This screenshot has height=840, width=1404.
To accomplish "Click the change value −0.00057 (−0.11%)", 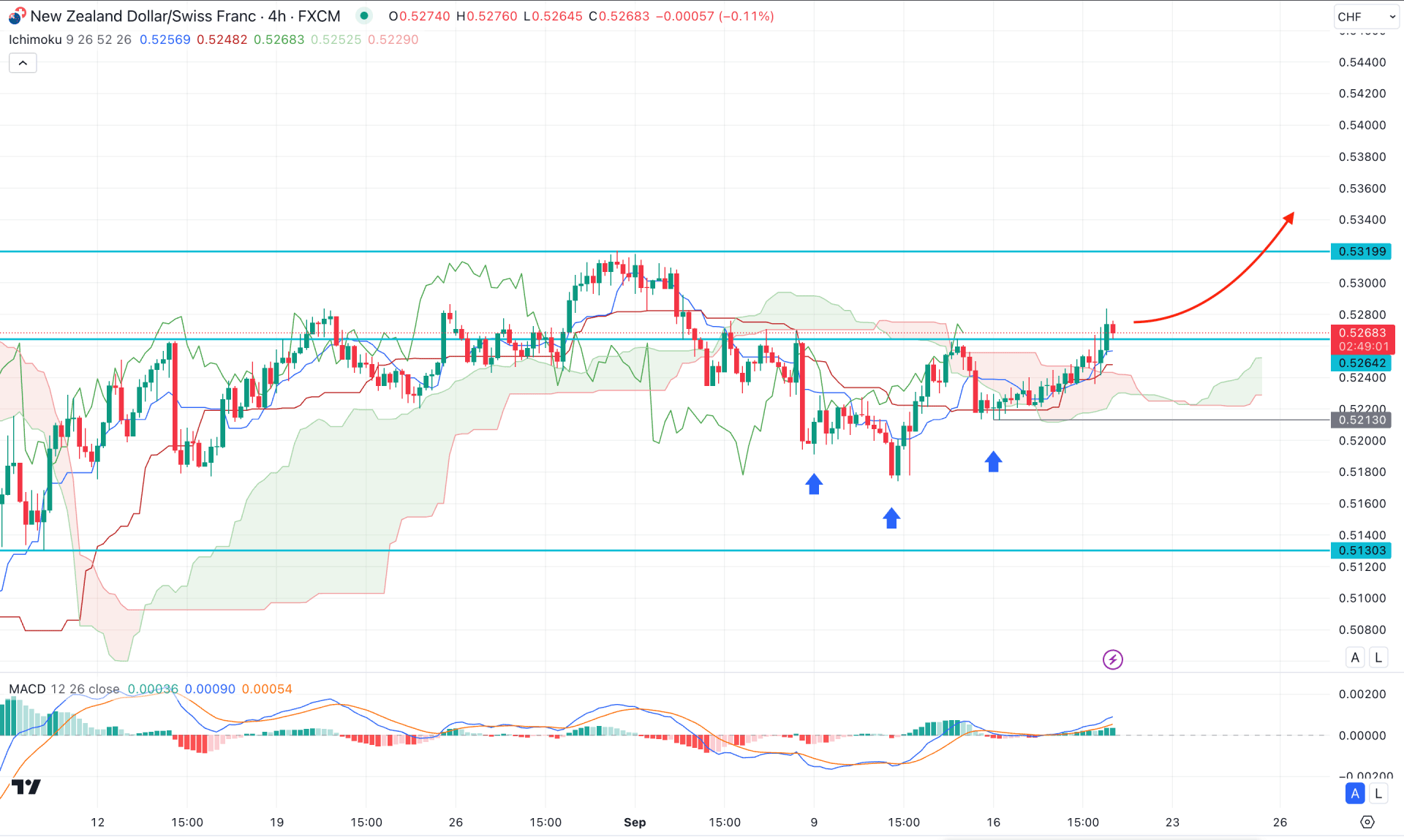I will coord(715,16).
